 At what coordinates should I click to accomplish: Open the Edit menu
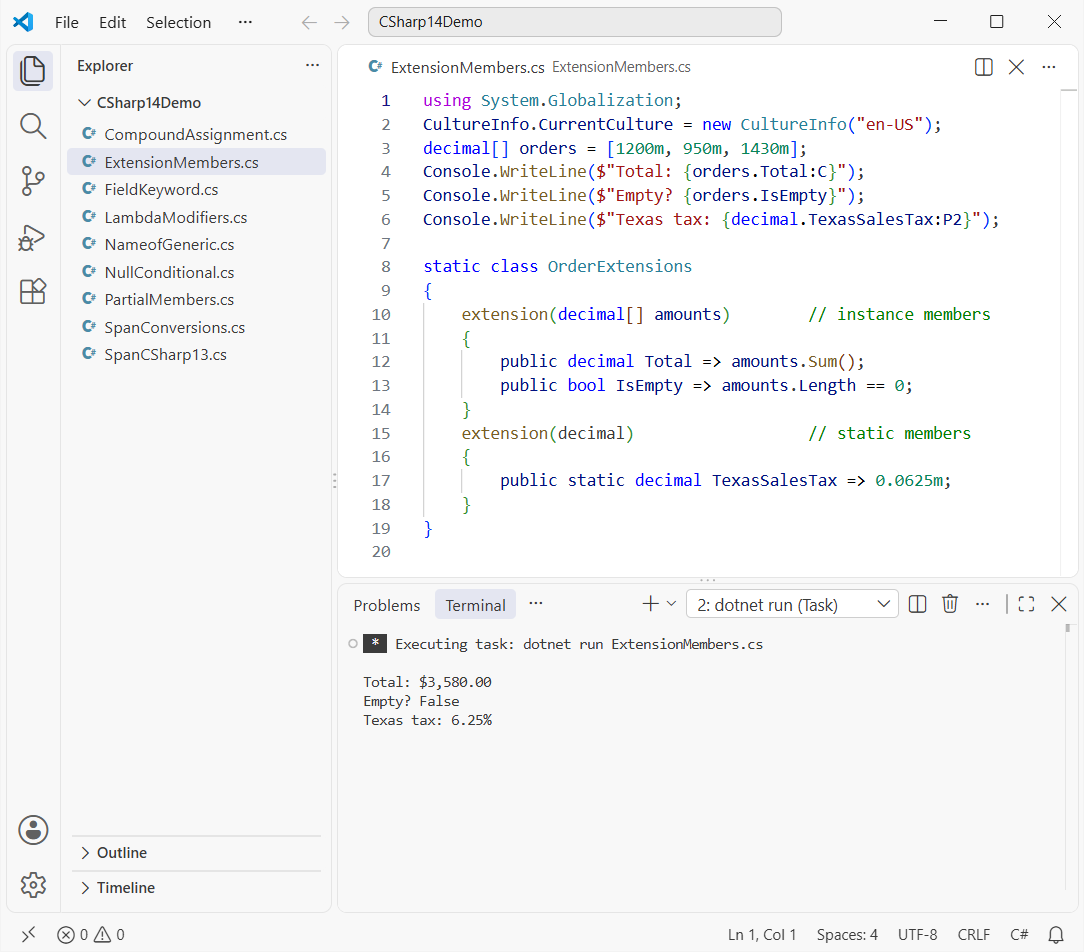(x=112, y=23)
